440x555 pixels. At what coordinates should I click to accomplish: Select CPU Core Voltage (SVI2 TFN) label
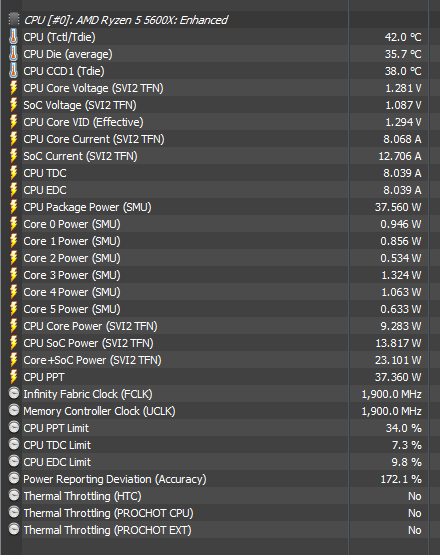[x=93, y=88]
